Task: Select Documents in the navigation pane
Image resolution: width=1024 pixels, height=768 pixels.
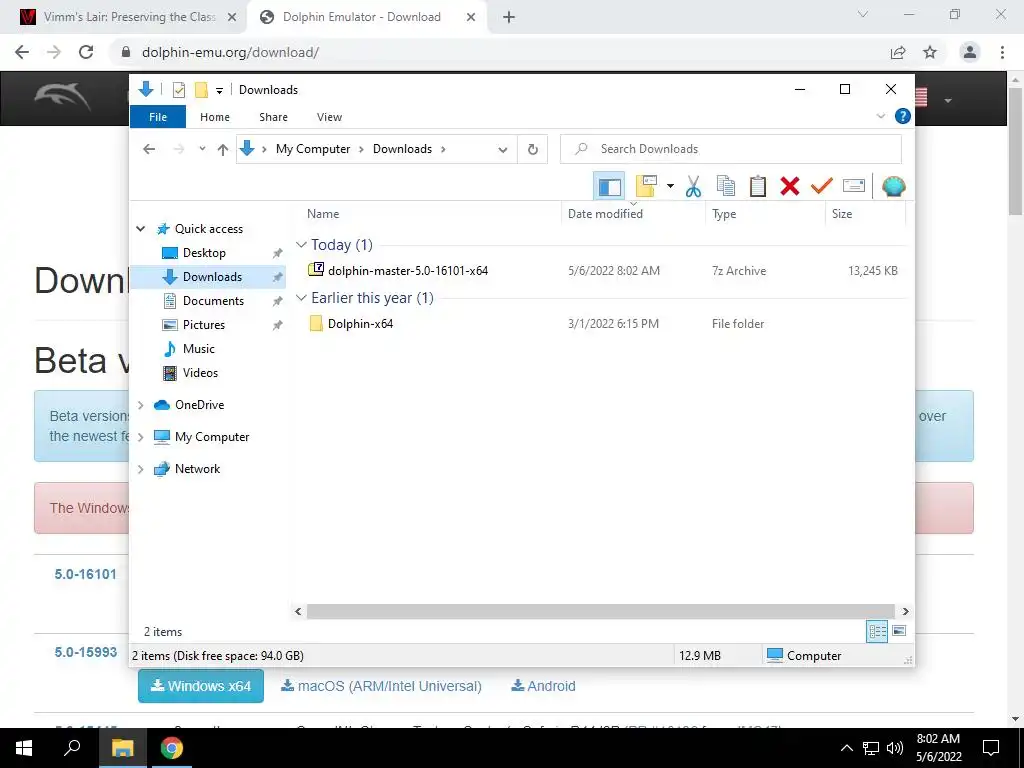Action: point(213,301)
